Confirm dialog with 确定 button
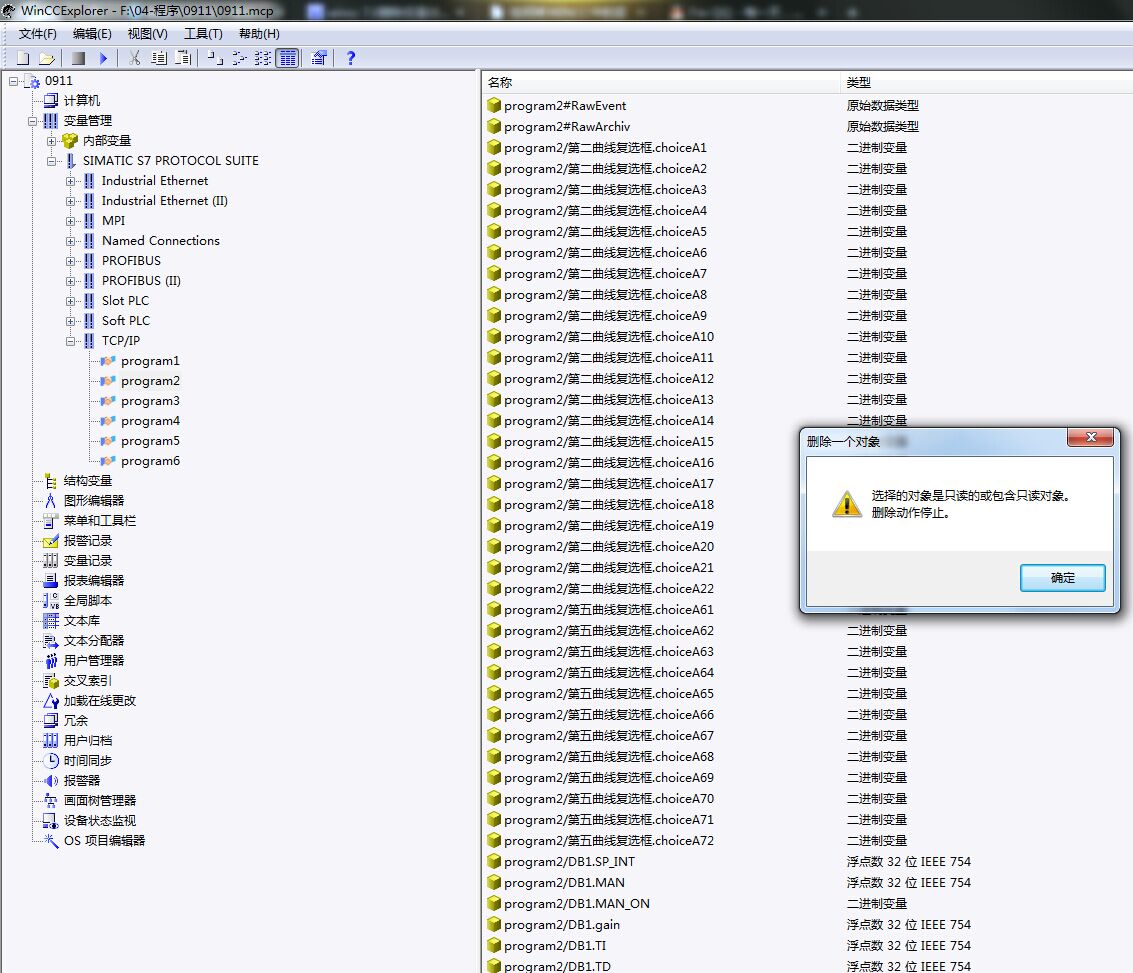The image size is (1133, 973). [1062, 578]
